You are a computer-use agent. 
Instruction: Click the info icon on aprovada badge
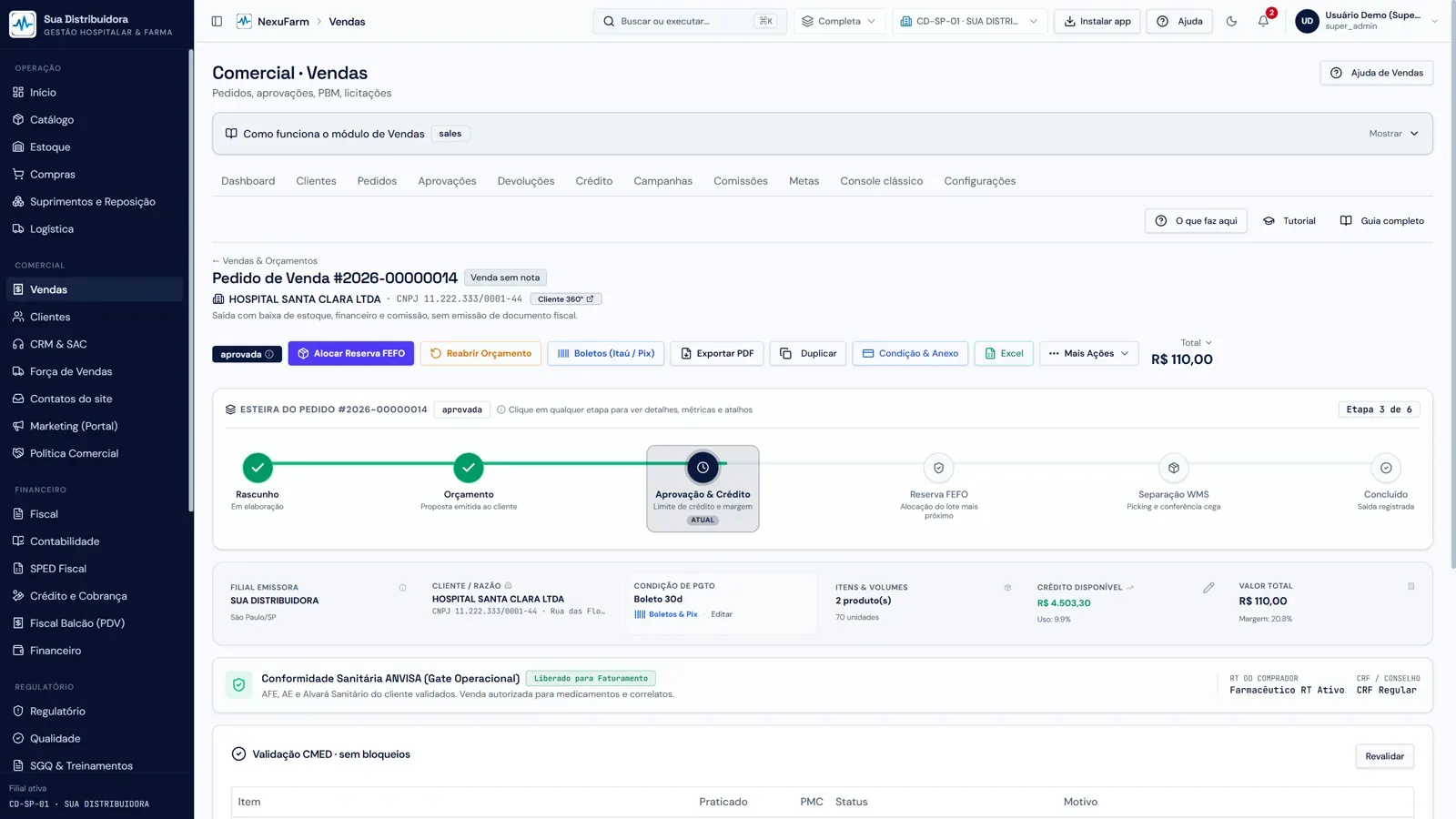point(269,354)
